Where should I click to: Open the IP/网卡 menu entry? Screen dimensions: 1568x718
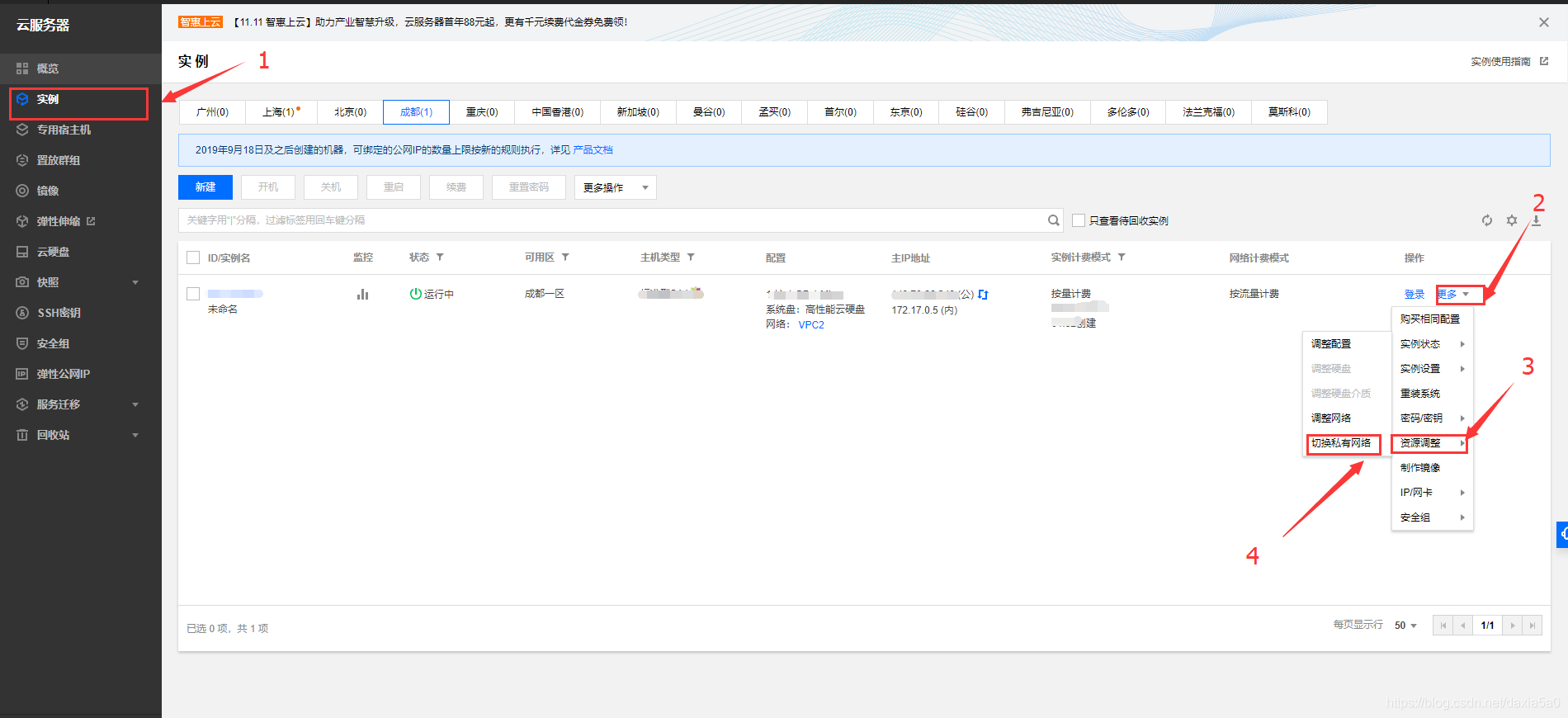pos(1432,493)
